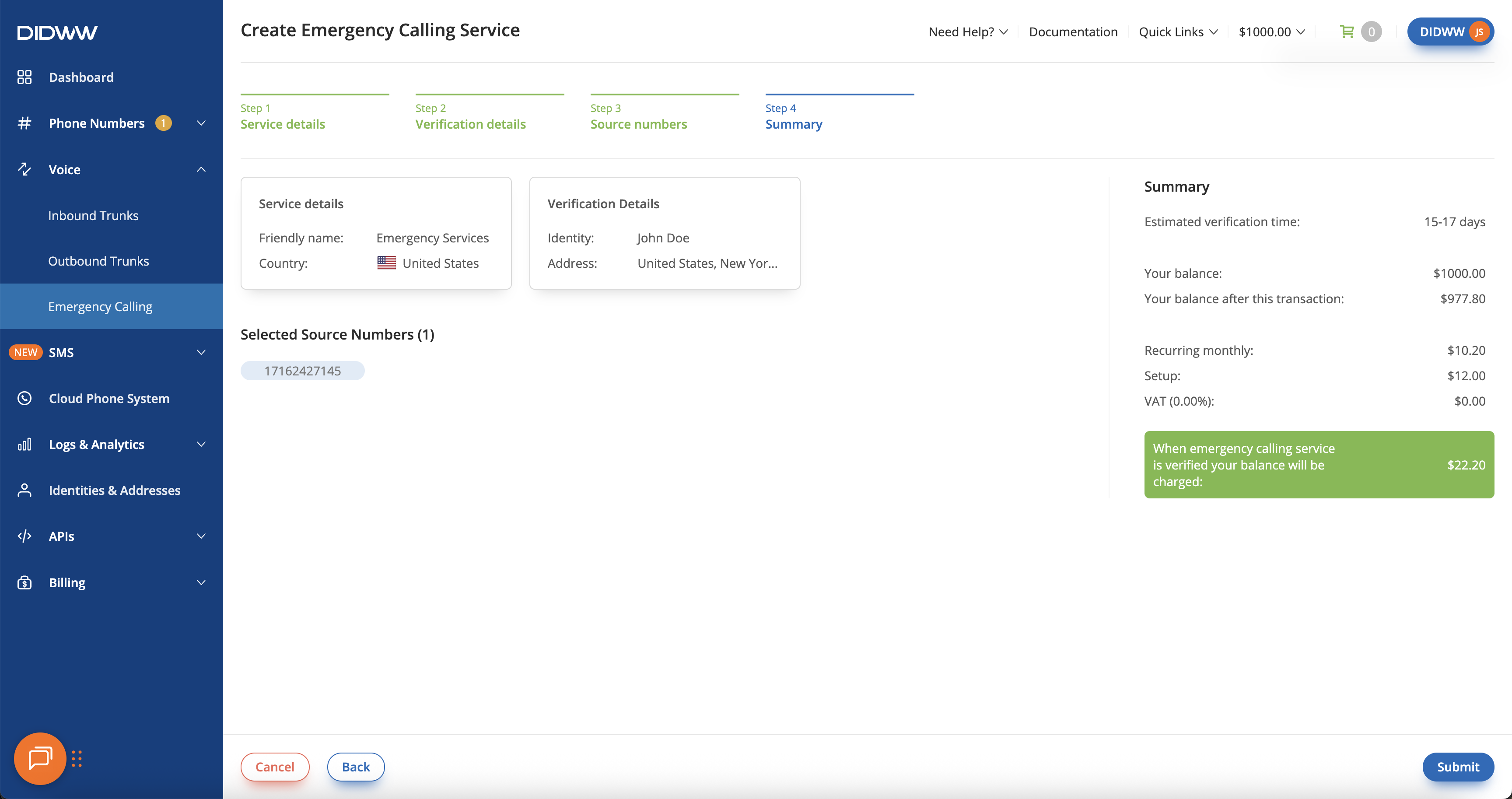
Task: Open Inbound Trunks in sidebar
Action: point(93,215)
